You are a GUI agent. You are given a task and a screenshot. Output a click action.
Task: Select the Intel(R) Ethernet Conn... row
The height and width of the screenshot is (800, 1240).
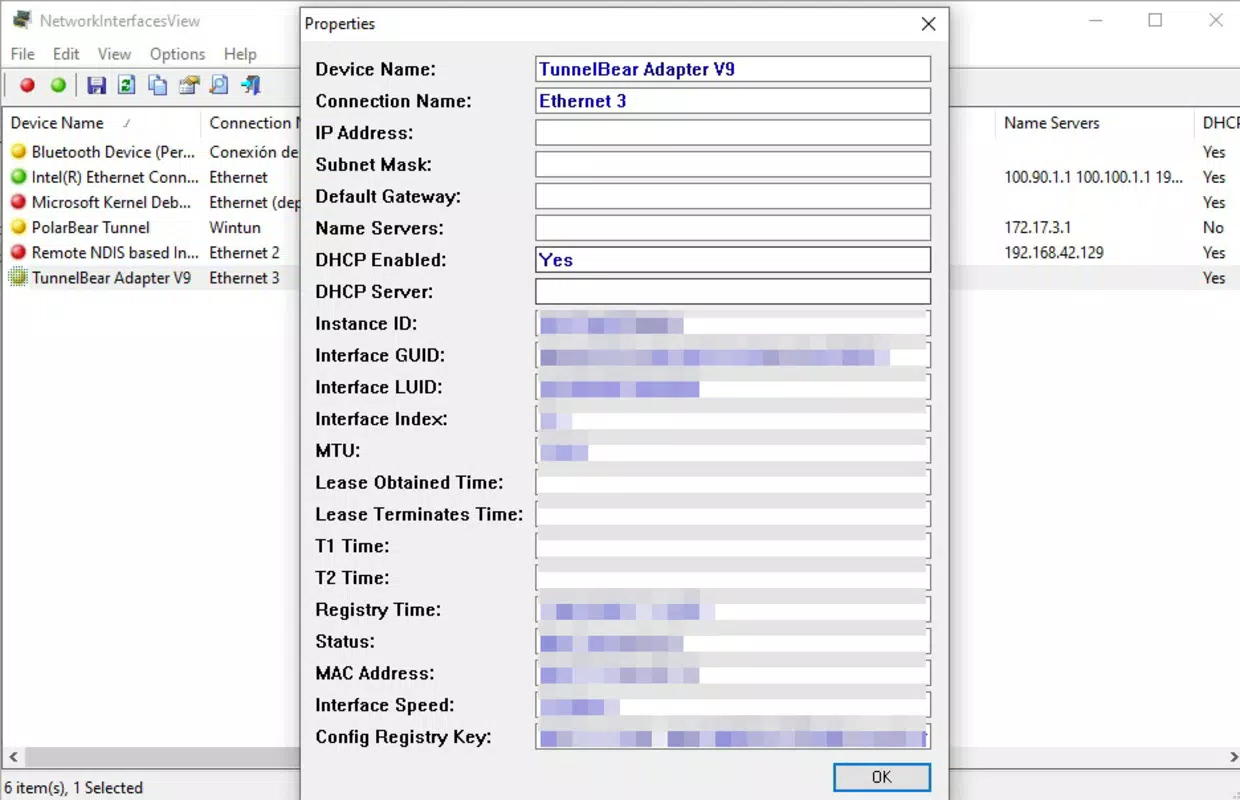(x=115, y=177)
